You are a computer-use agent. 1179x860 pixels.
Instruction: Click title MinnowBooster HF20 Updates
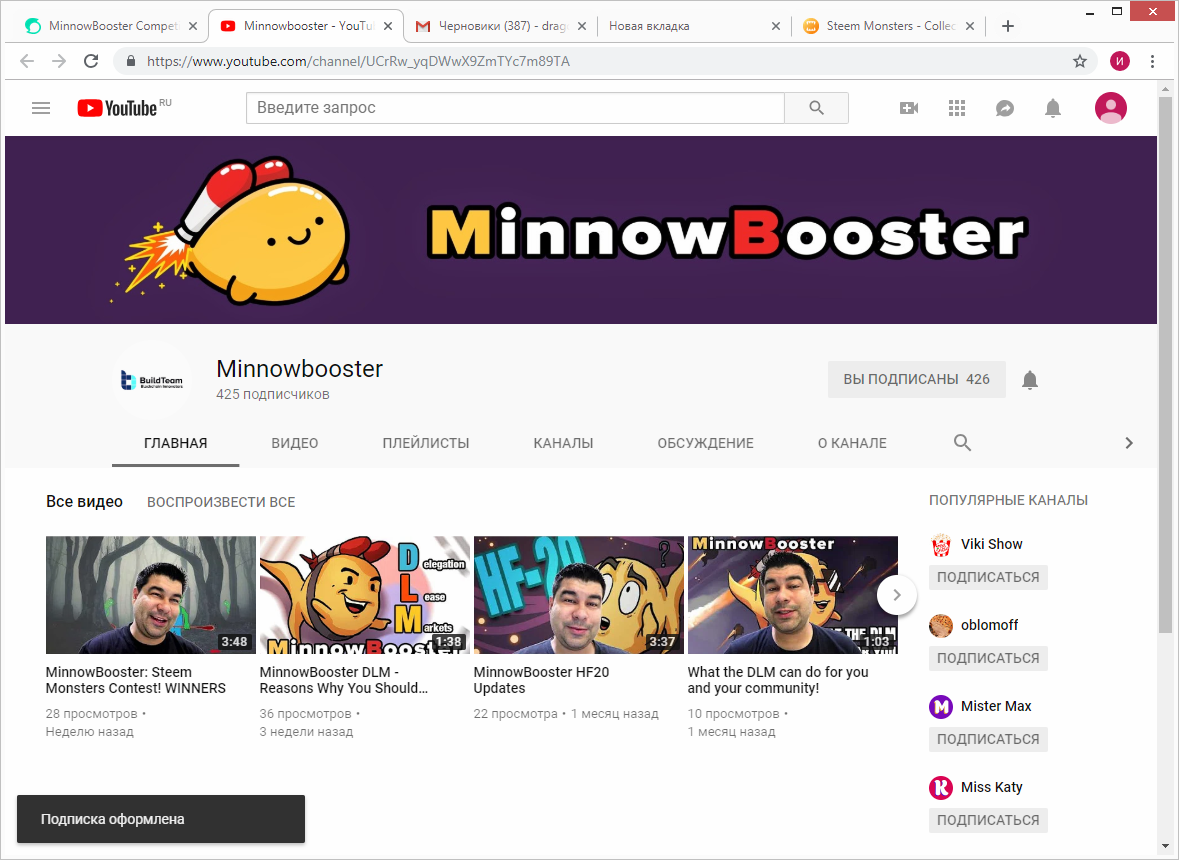click(x=541, y=680)
